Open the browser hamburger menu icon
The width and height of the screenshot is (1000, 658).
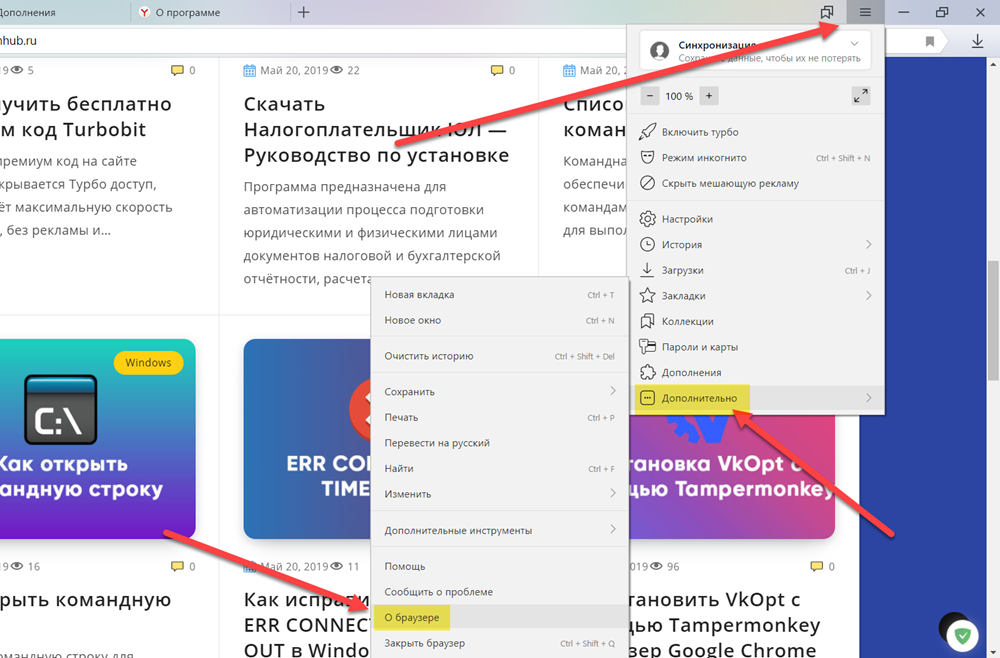pos(865,12)
